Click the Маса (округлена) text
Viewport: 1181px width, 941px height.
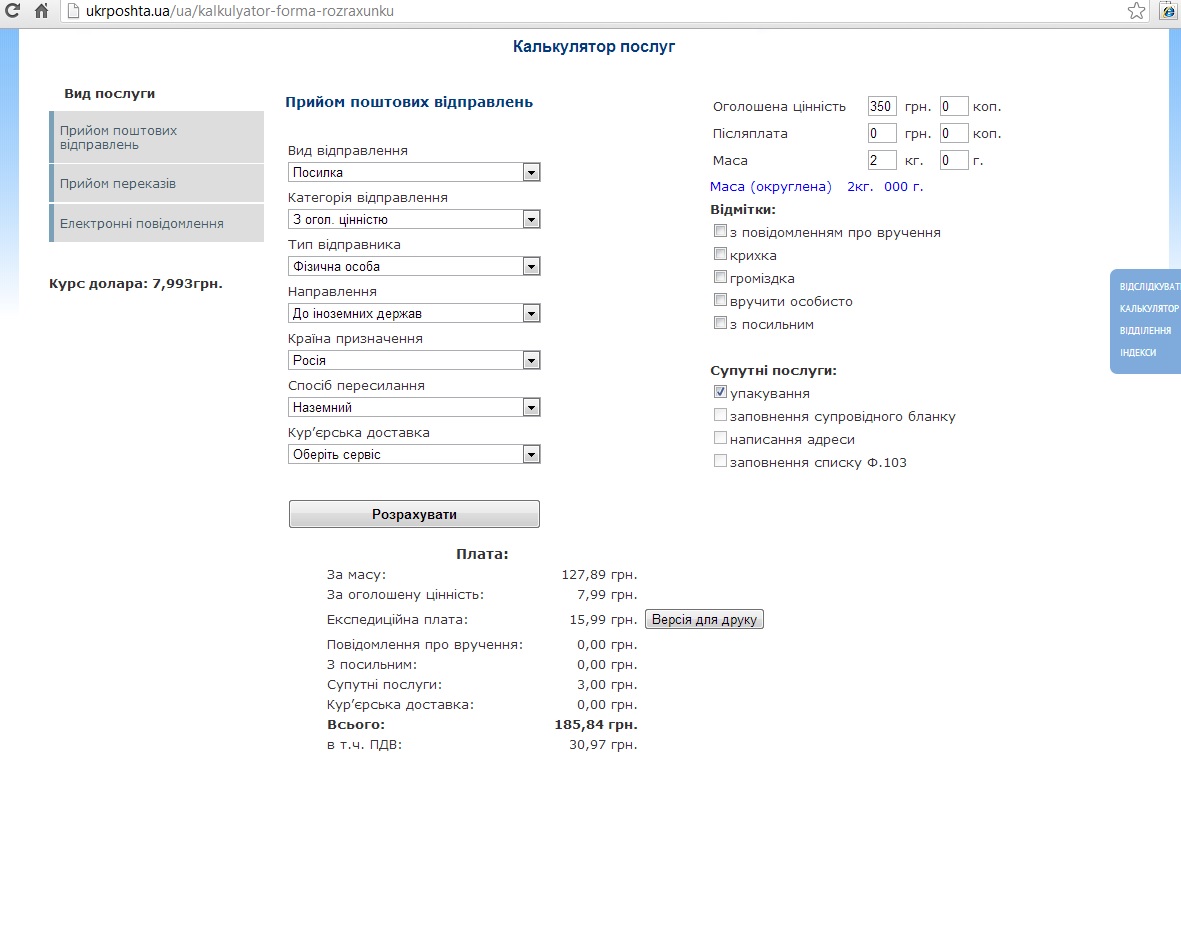[x=771, y=187]
